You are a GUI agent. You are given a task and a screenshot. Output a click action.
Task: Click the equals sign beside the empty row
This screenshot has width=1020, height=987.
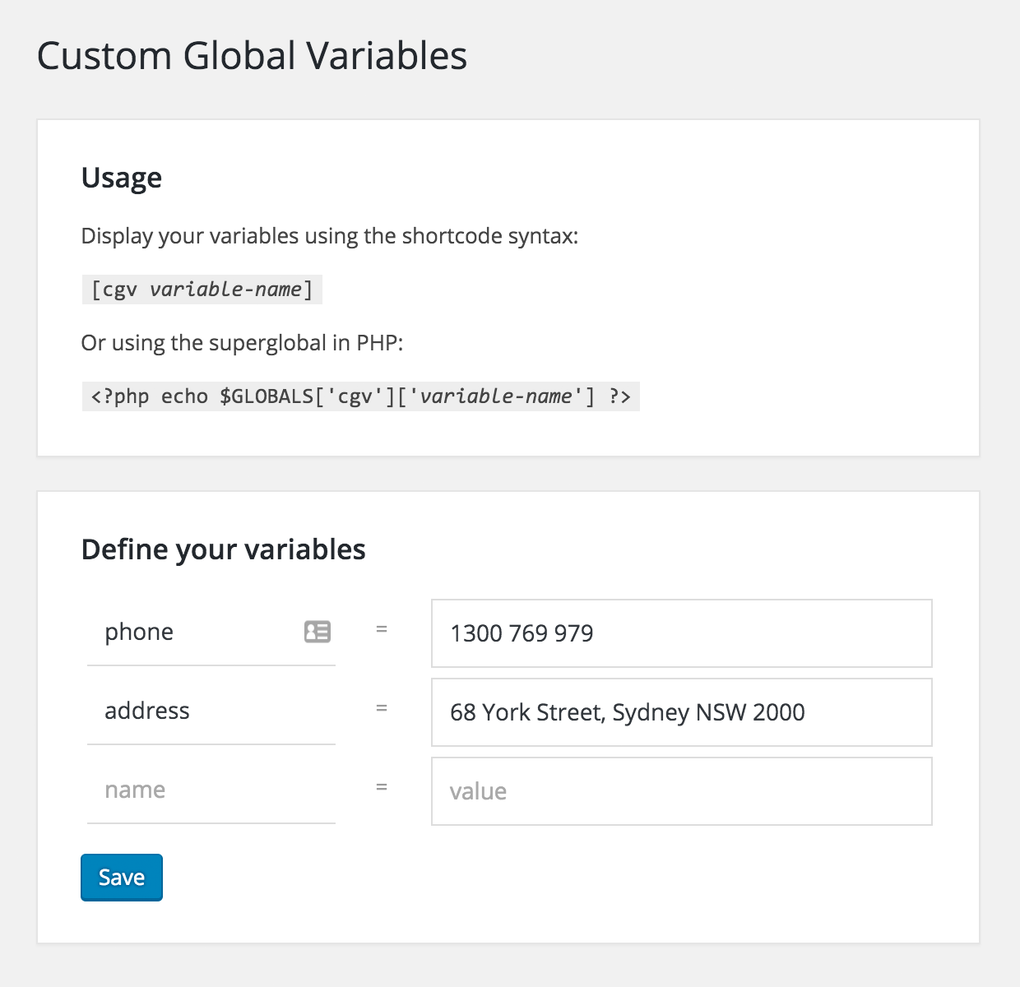tap(382, 787)
